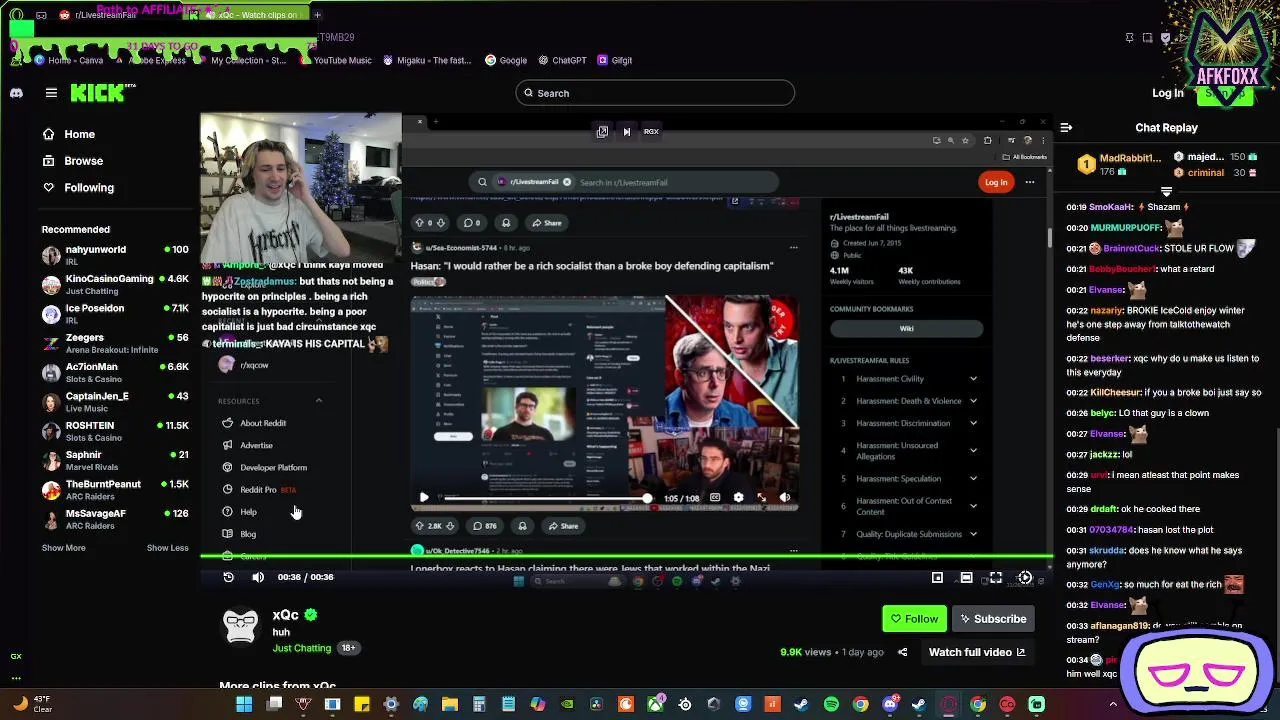Play the embedded Reddit video
Image resolution: width=1280 pixels, height=720 pixels.
point(424,497)
